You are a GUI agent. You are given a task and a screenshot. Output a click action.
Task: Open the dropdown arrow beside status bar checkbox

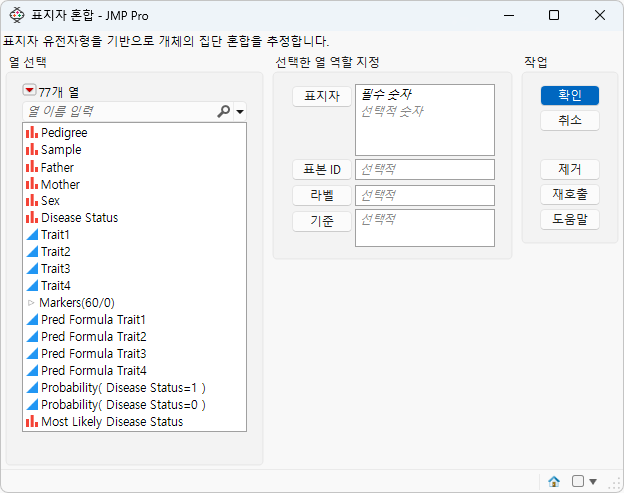[x=593, y=481]
